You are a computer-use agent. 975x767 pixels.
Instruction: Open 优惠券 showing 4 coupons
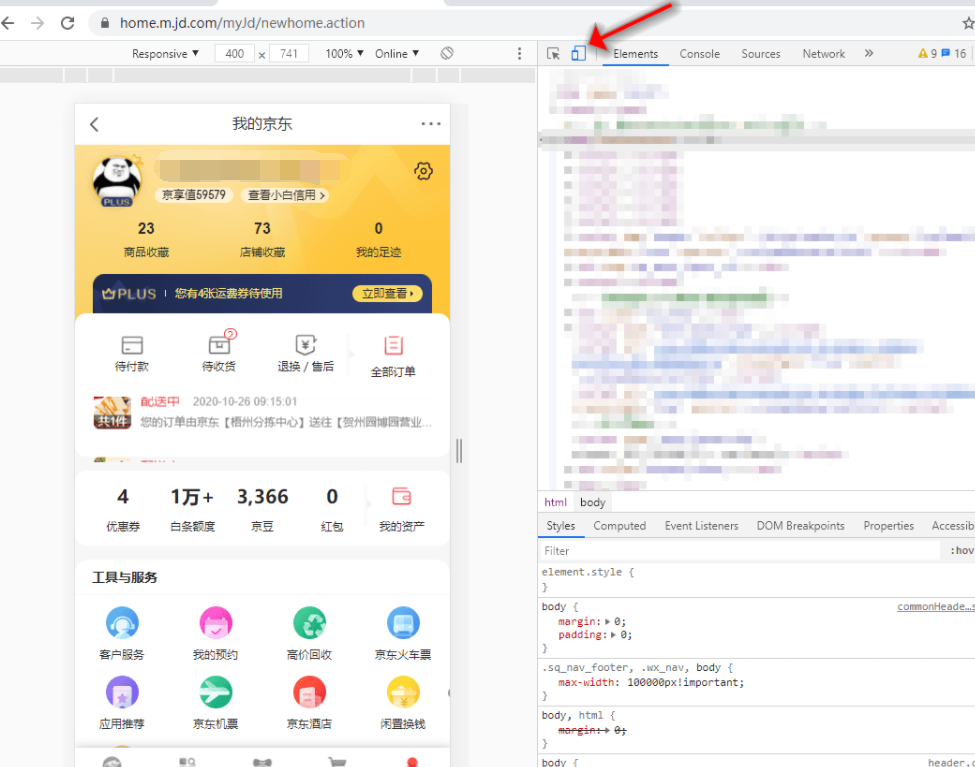(122, 509)
